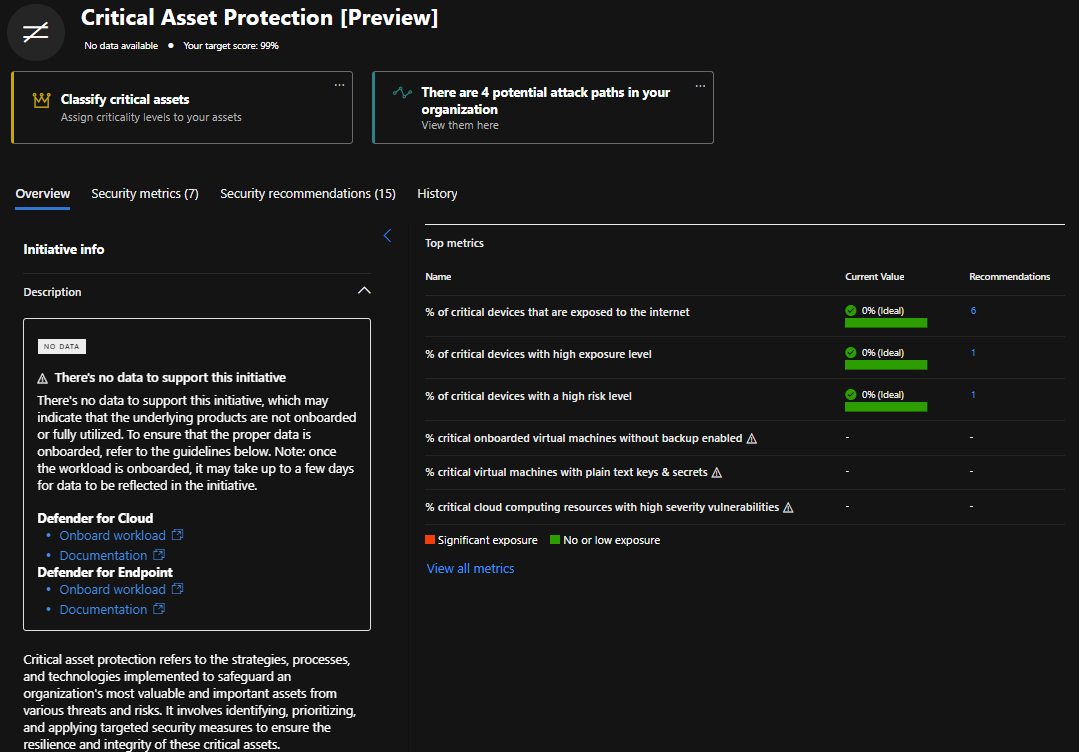Image resolution: width=1079 pixels, height=752 pixels.
Task: Click the attack path graph icon on the blue card
Action: (x=403, y=92)
